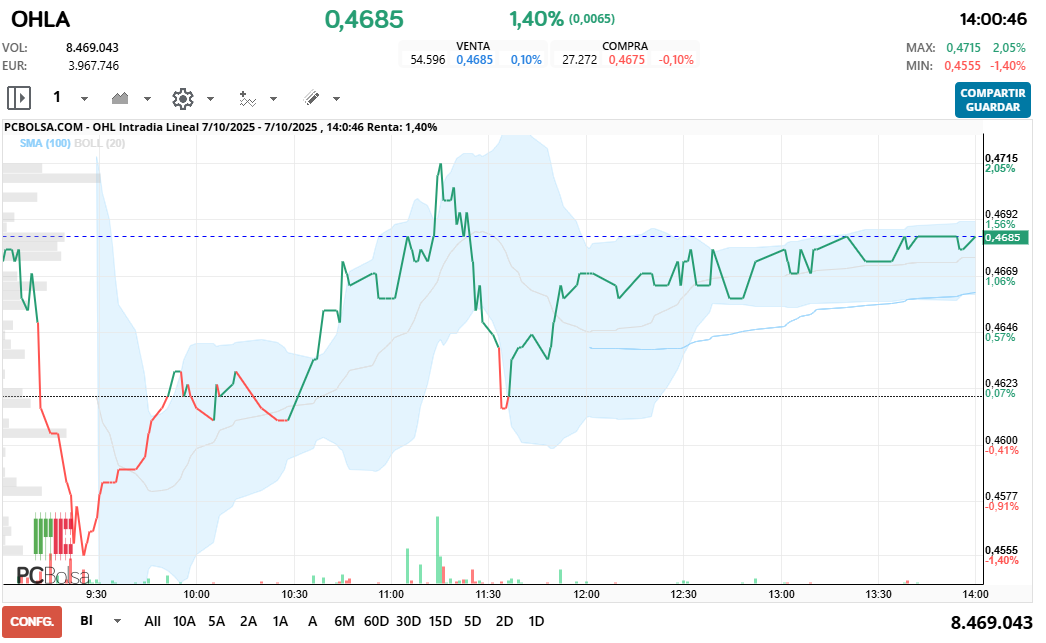Image resolution: width=1046 pixels, height=643 pixels.
Task: Select the 6M time range
Action: (x=344, y=621)
